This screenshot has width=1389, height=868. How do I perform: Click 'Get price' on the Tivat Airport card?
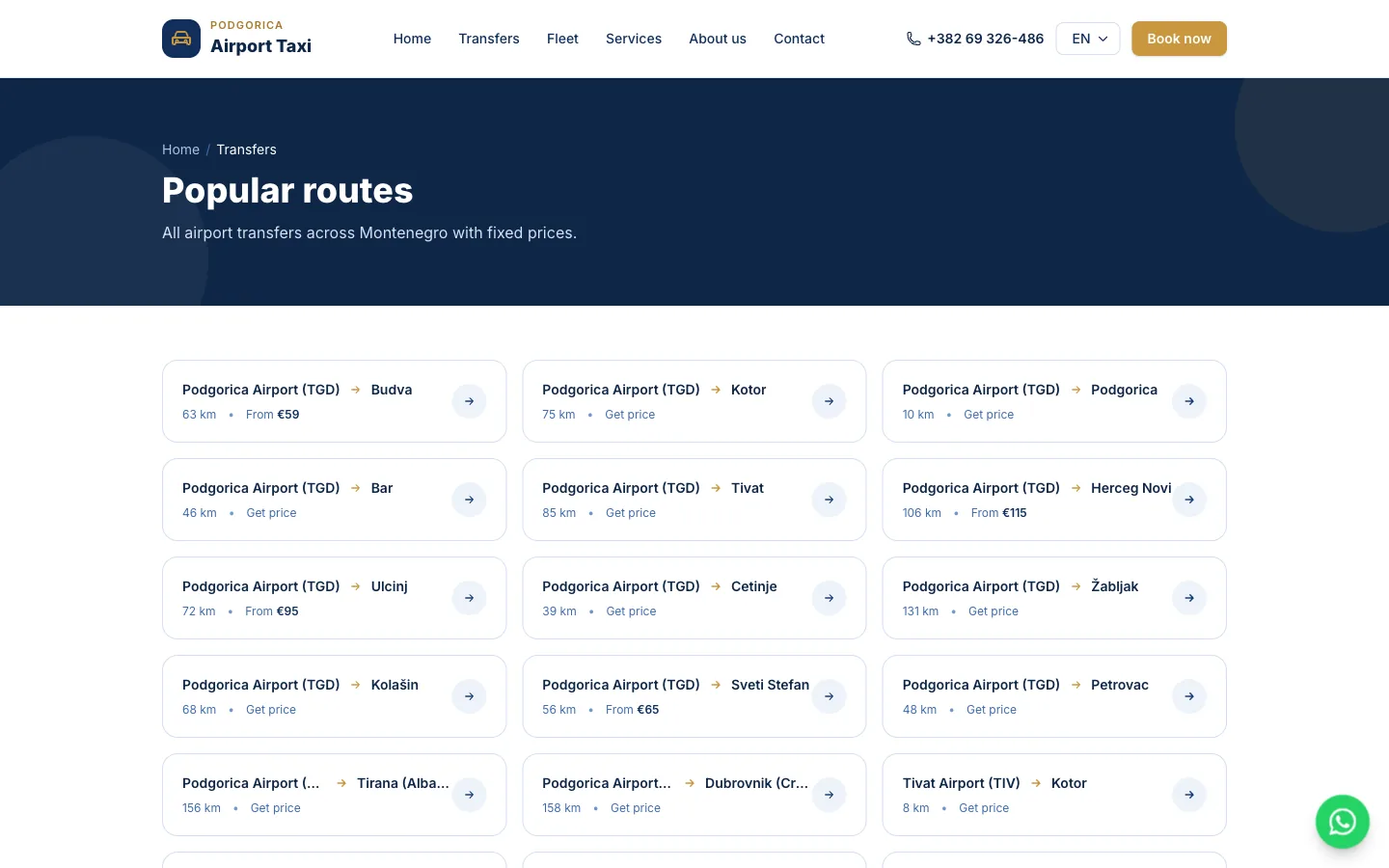tap(984, 808)
